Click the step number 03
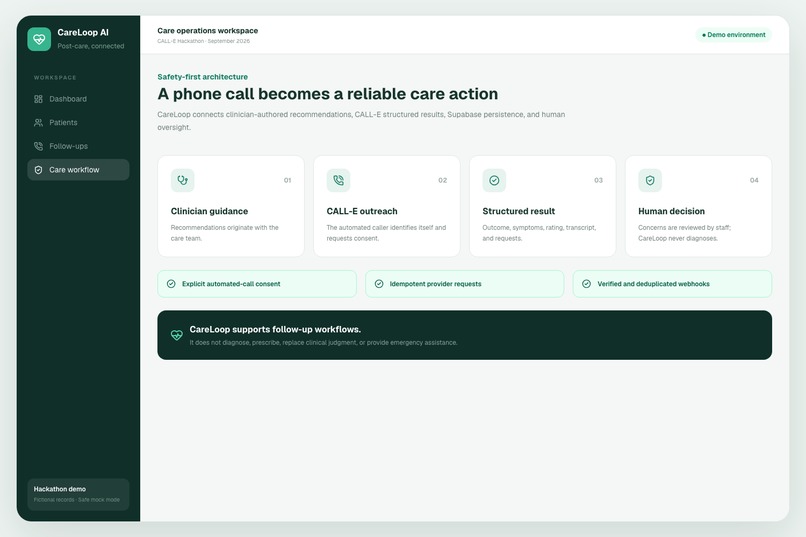This screenshot has width=806, height=537. [x=598, y=180]
